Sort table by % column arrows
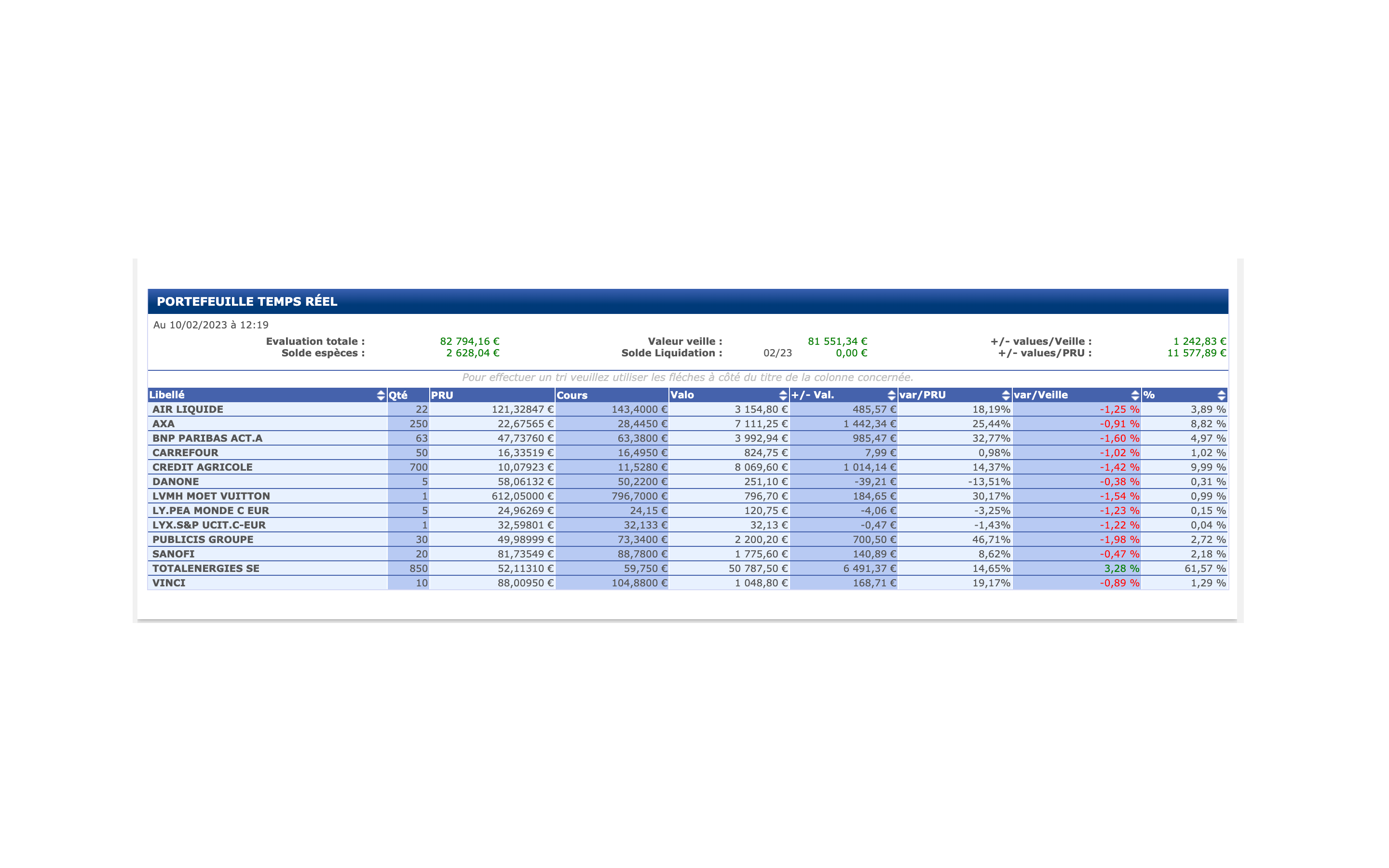Screen dimensions: 1389x868 (1221, 395)
